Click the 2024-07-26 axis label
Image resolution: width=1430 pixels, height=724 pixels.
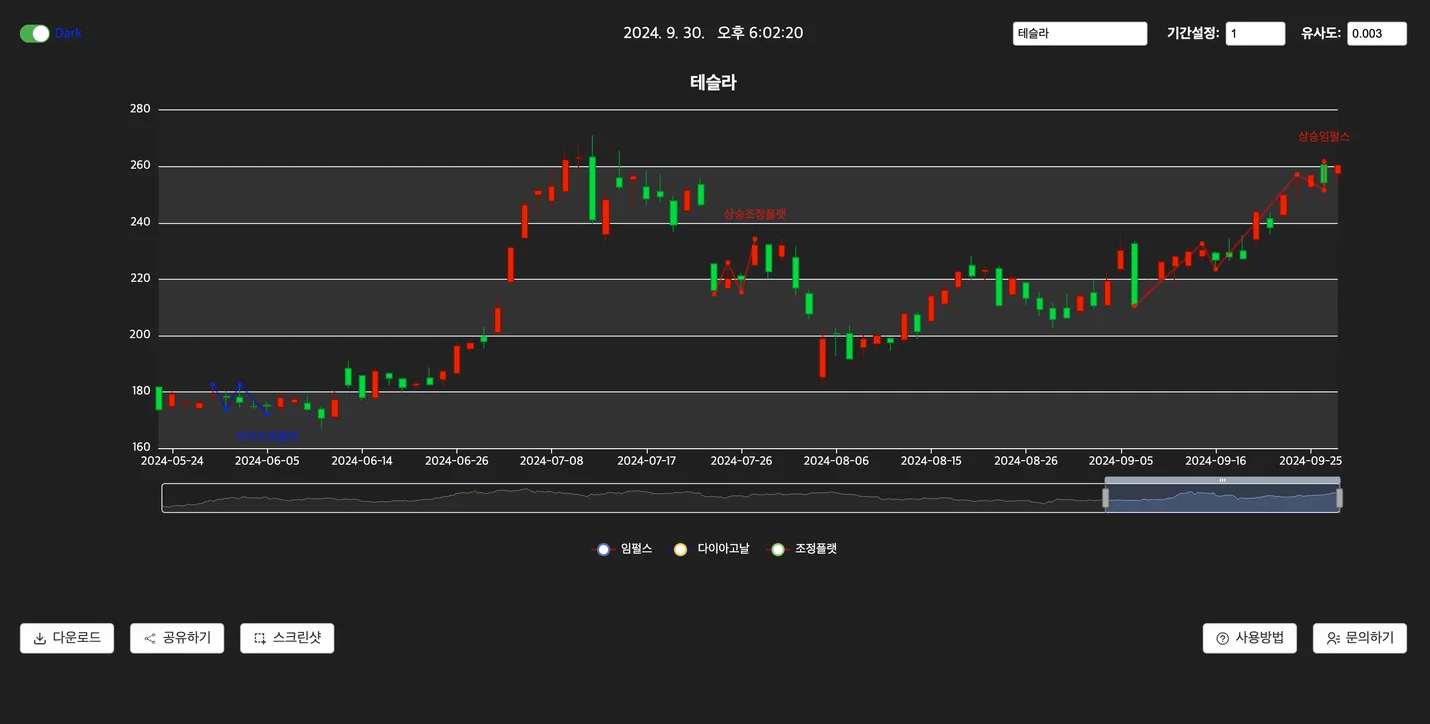pos(741,461)
